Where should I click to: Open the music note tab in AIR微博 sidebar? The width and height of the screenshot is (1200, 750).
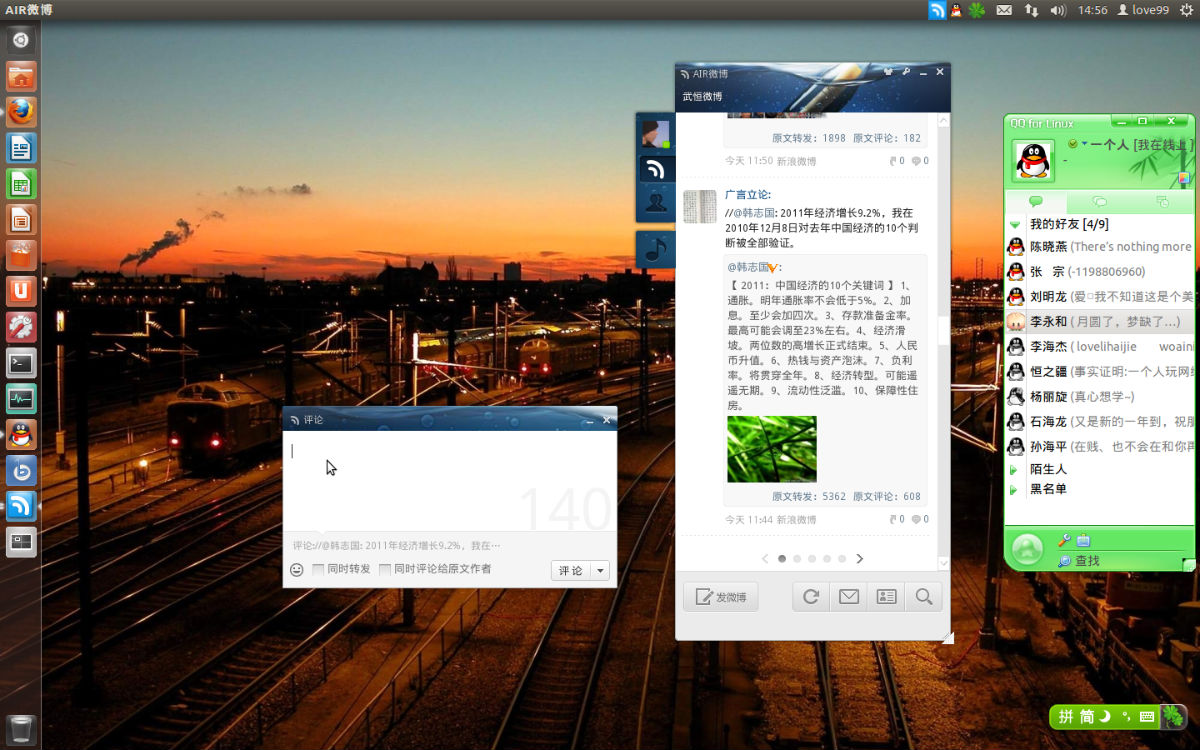[x=655, y=250]
